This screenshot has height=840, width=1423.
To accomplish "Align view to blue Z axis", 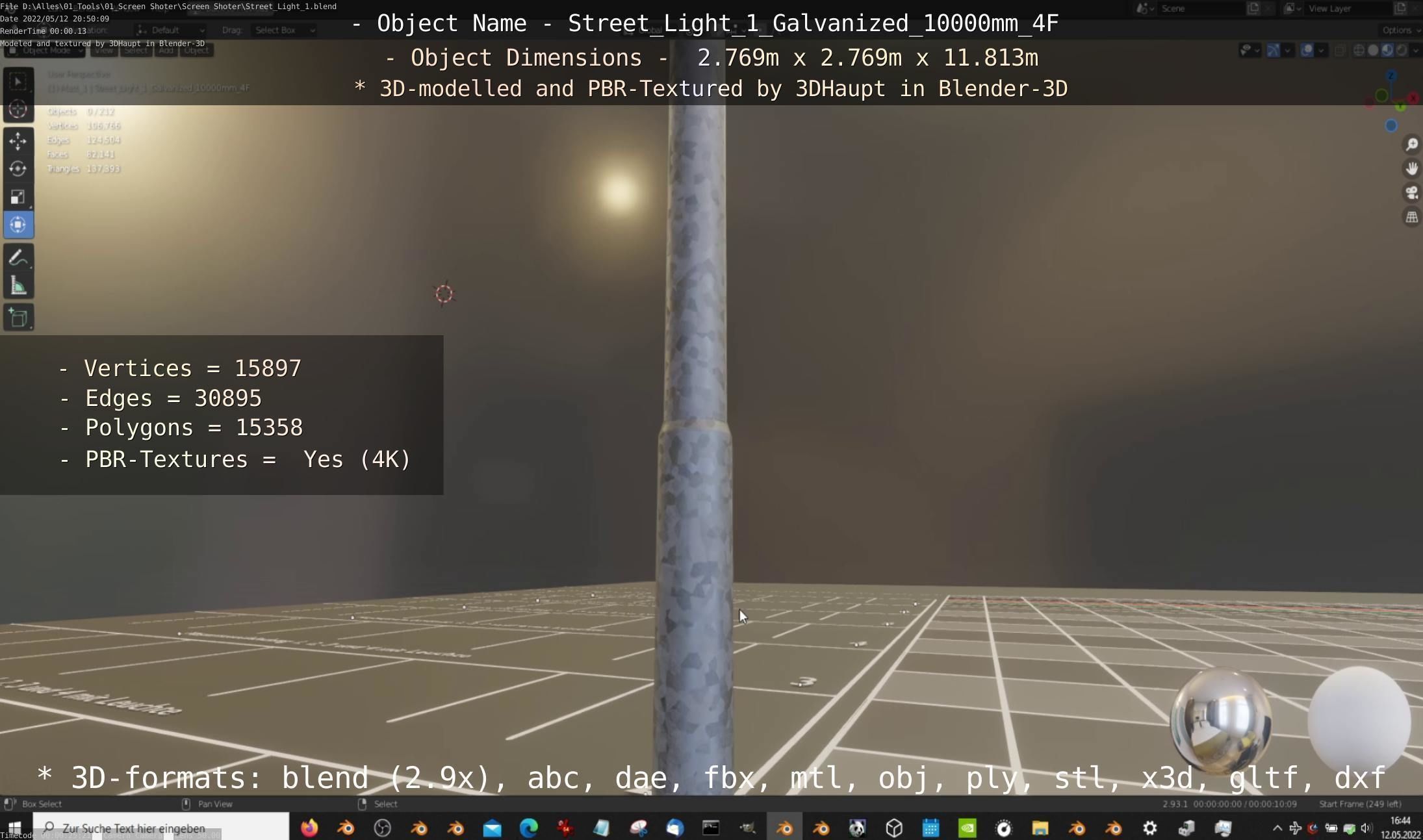I will pyautogui.click(x=1391, y=76).
